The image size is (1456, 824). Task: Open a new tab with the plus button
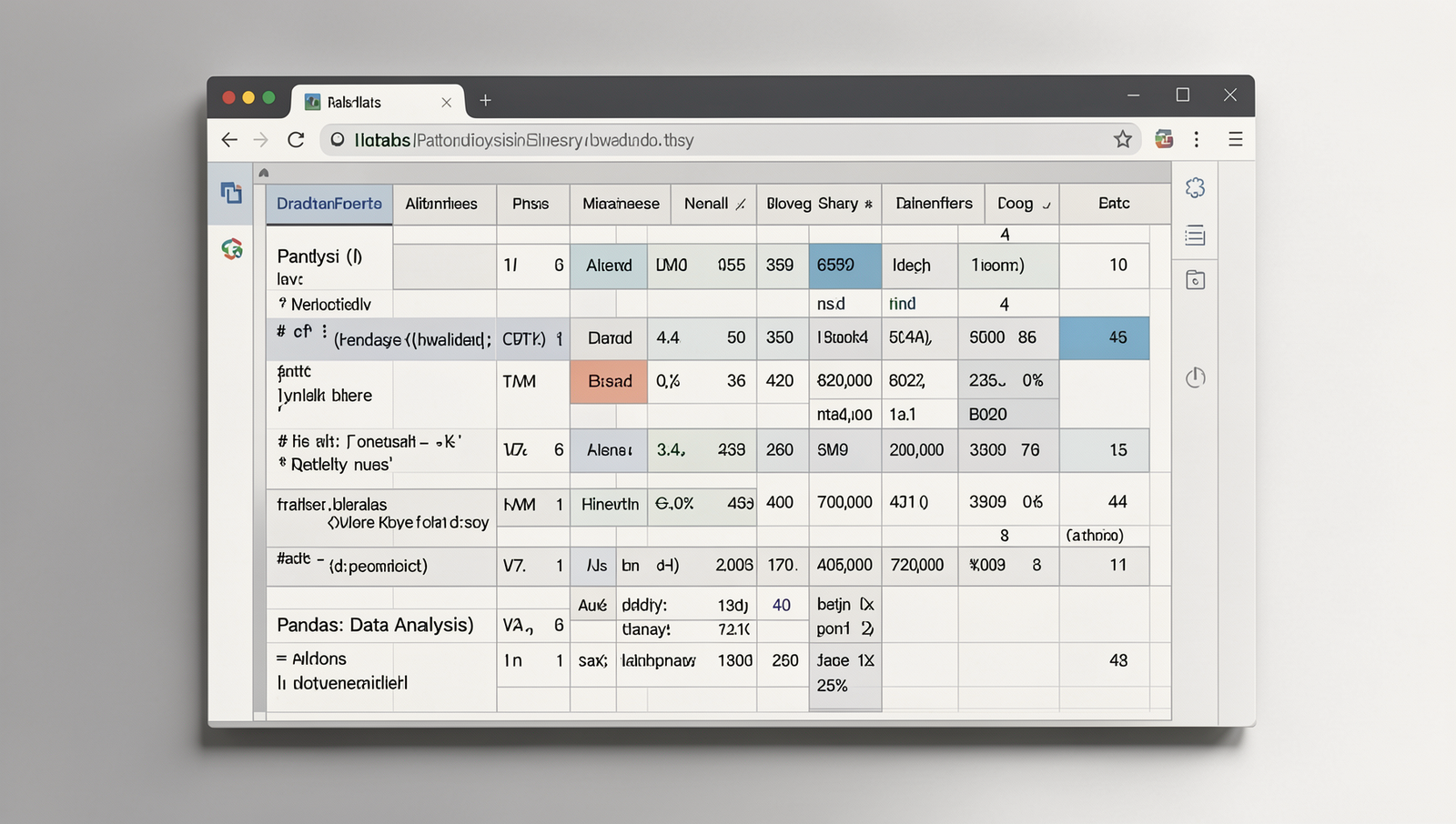point(485,100)
